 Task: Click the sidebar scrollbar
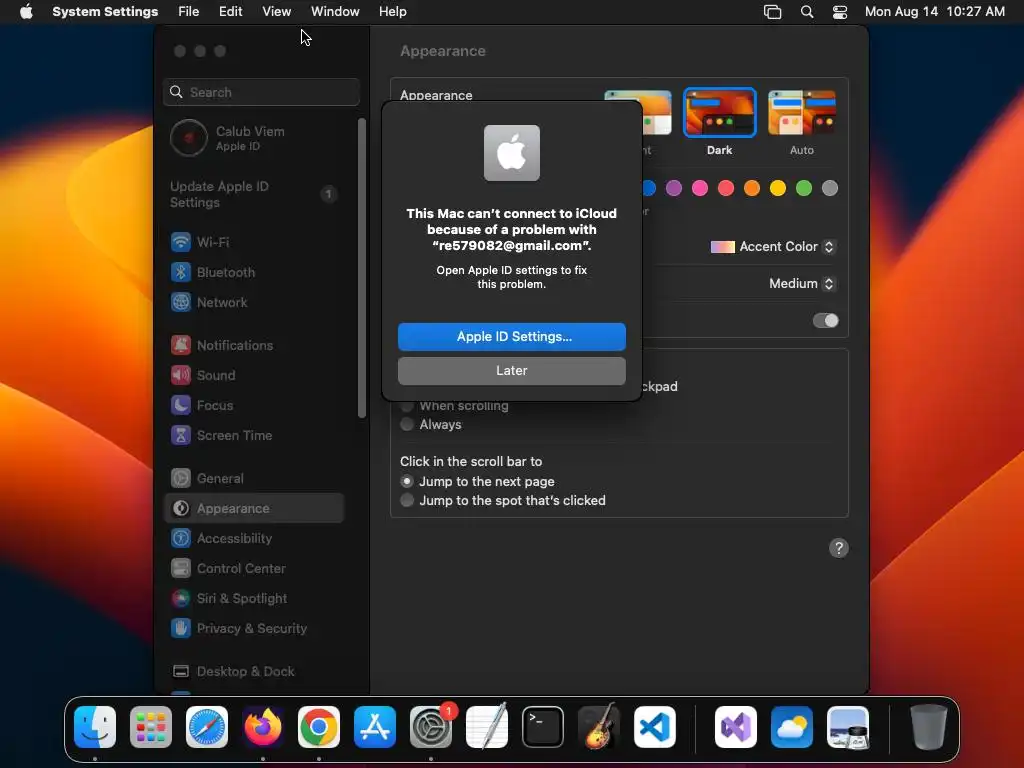click(x=362, y=268)
